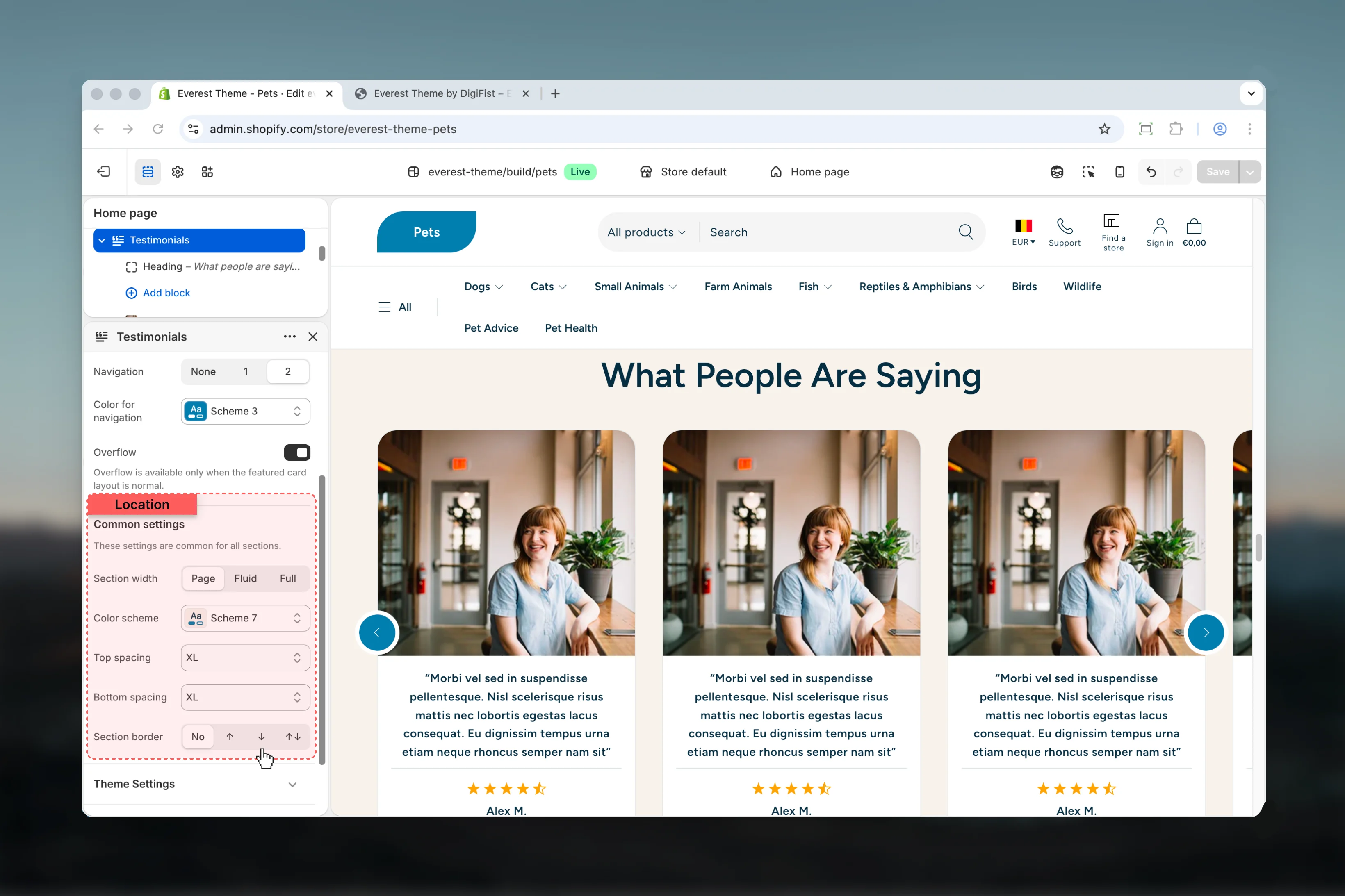Select the Heading block tree item
This screenshot has width=1345, height=896.
point(213,266)
